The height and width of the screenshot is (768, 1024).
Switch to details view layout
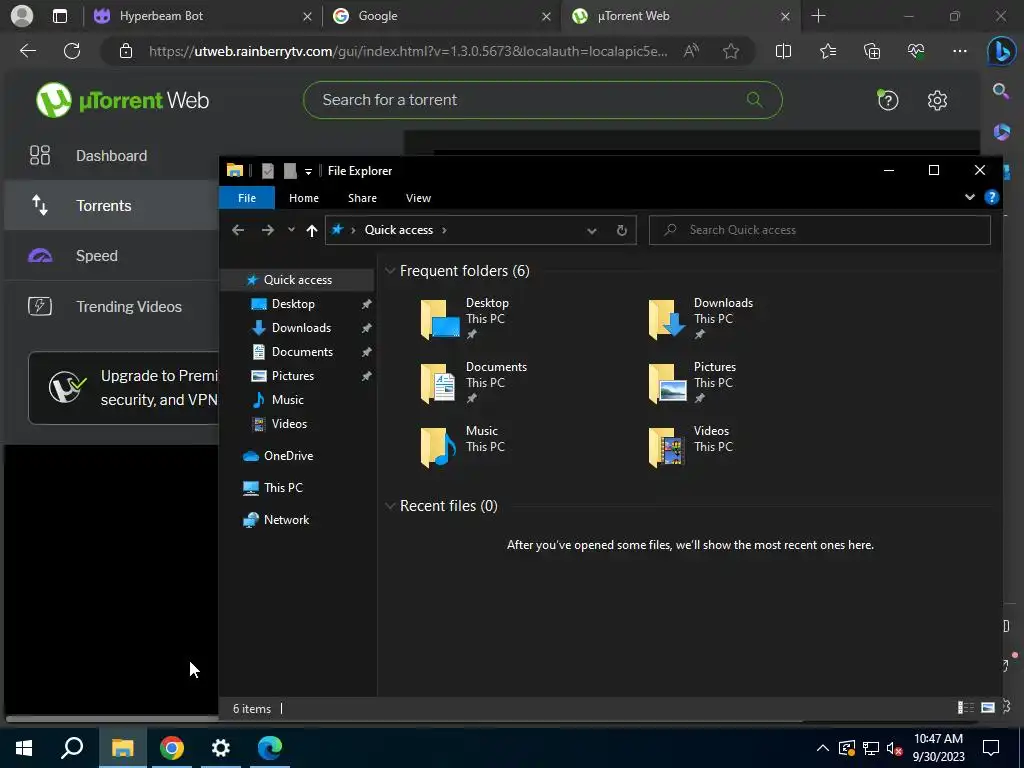point(965,707)
